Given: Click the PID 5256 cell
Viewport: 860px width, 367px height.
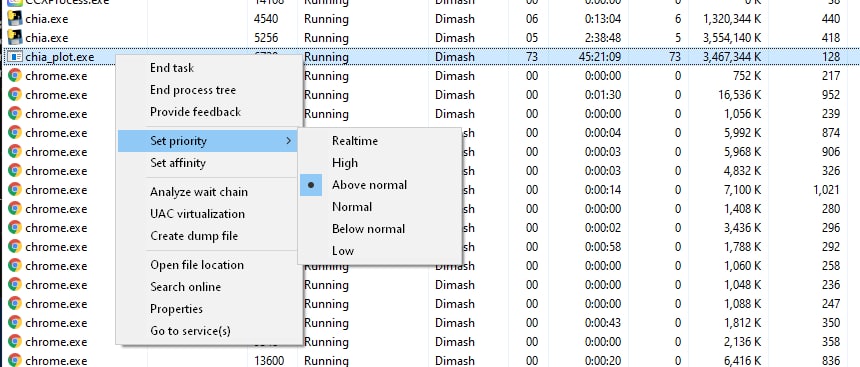Looking at the screenshot, I should (x=266, y=38).
